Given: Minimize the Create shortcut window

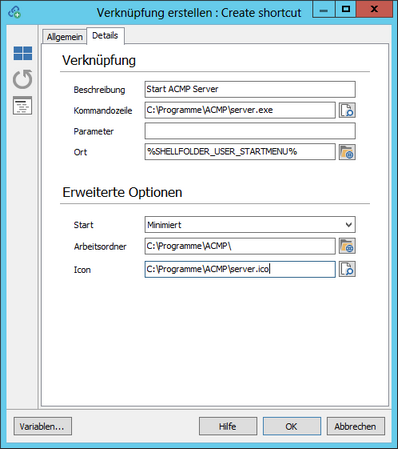Looking at the screenshot, I should click(x=323, y=9).
